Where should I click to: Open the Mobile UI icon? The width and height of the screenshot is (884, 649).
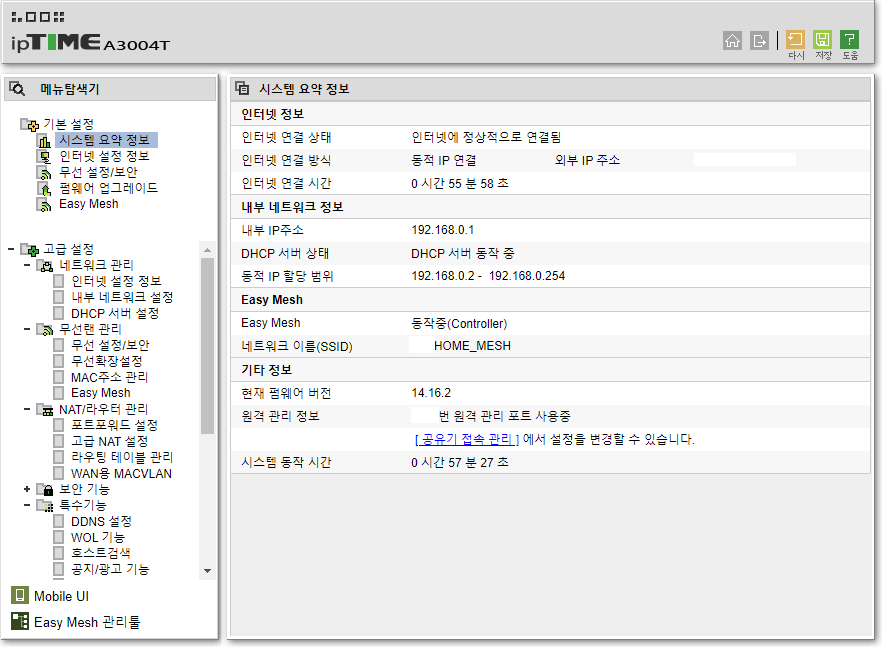[20, 595]
